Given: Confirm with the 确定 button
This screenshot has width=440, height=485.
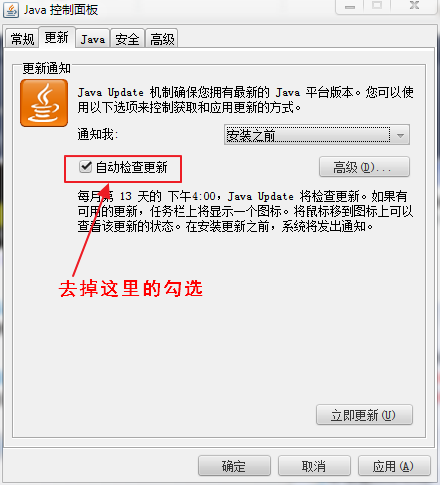Looking at the screenshot, I should (234, 466).
